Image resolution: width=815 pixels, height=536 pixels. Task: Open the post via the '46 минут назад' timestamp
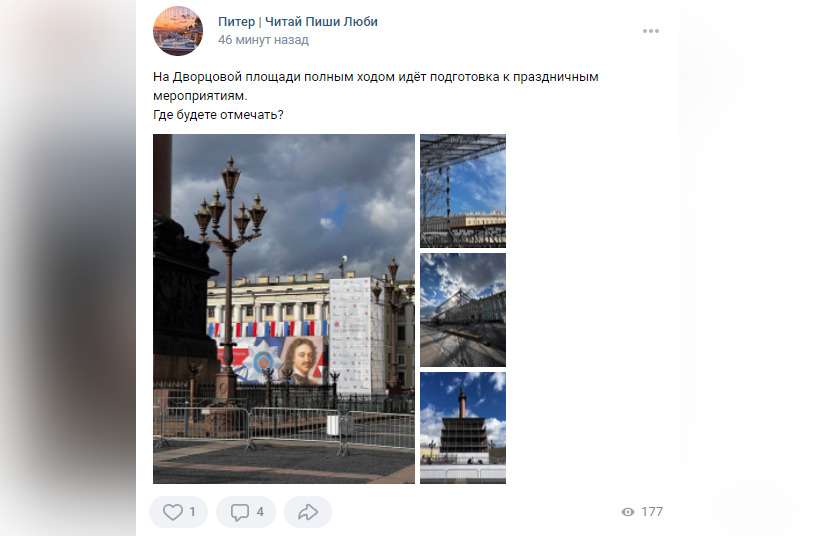(x=264, y=40)
